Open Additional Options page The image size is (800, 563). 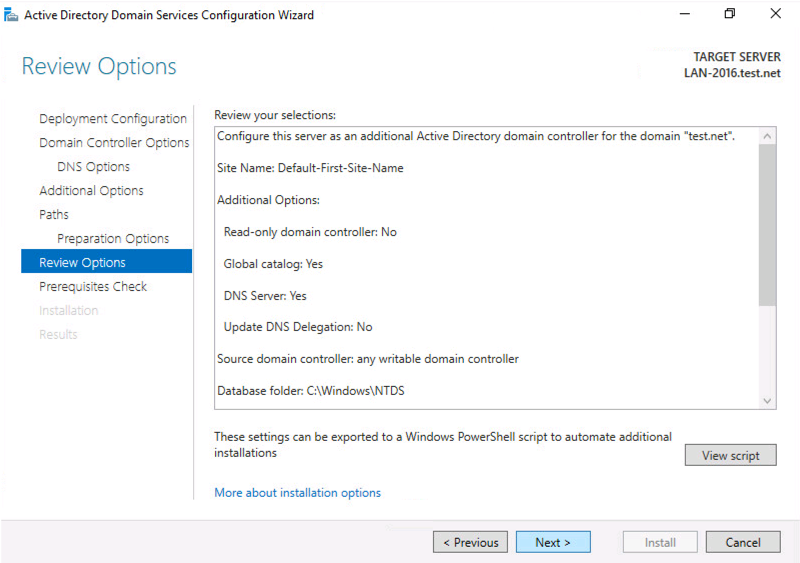click(91, 190)
